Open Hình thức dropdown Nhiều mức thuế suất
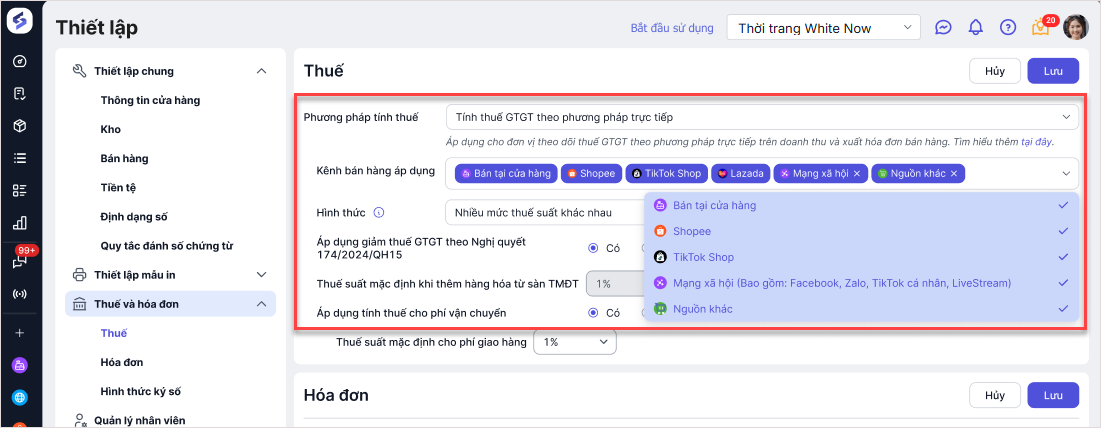This screenshot has width=1101, height=428. coord(544,212)
